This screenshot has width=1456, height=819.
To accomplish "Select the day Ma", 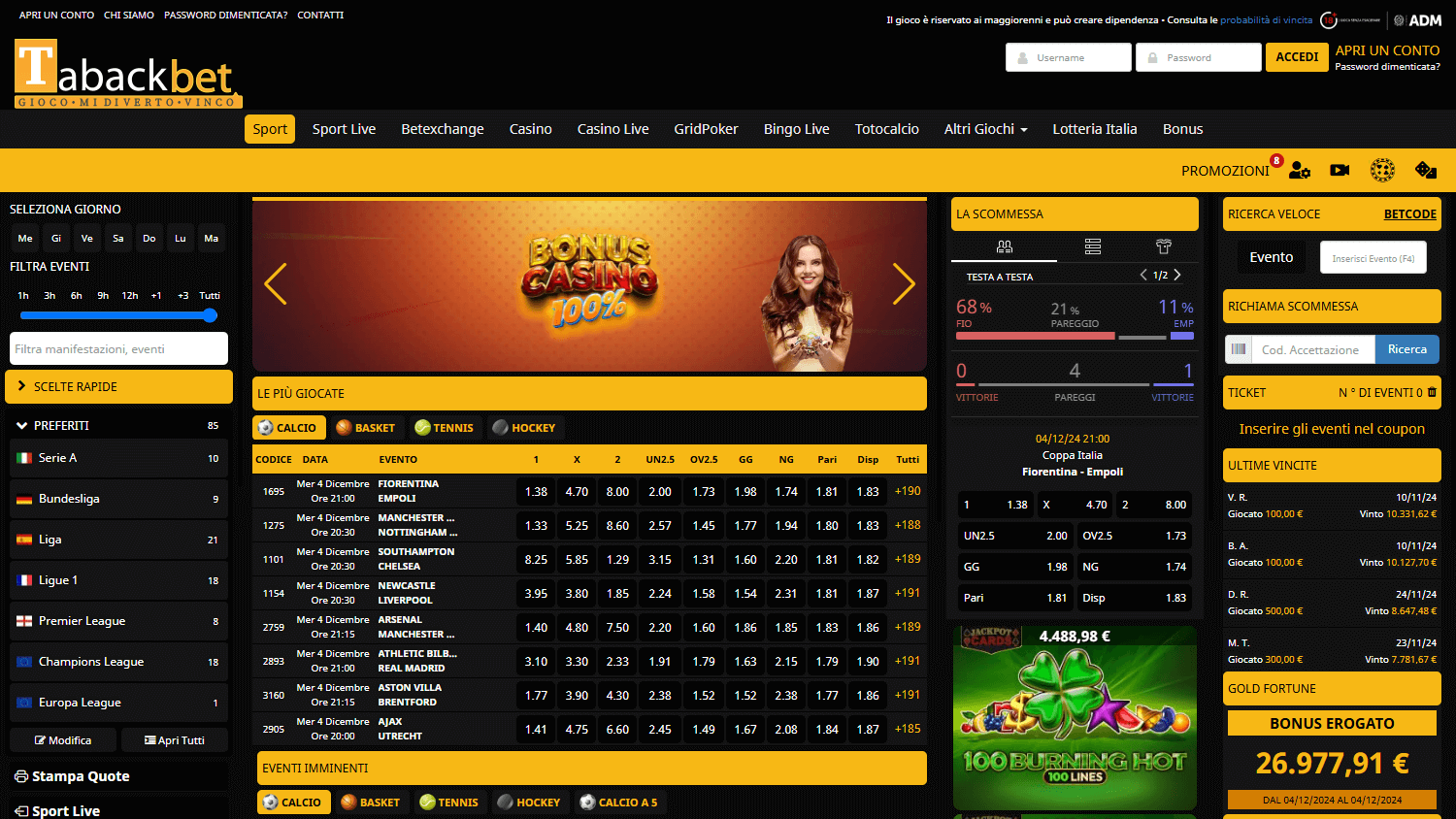I will [x=212, y=238].
